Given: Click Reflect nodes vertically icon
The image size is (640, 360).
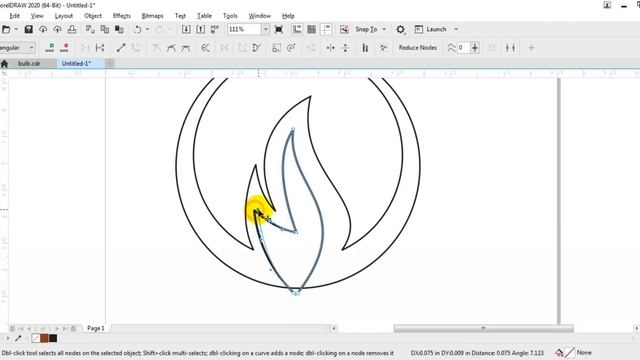Looking at the screenshot, I should [345, 48].
